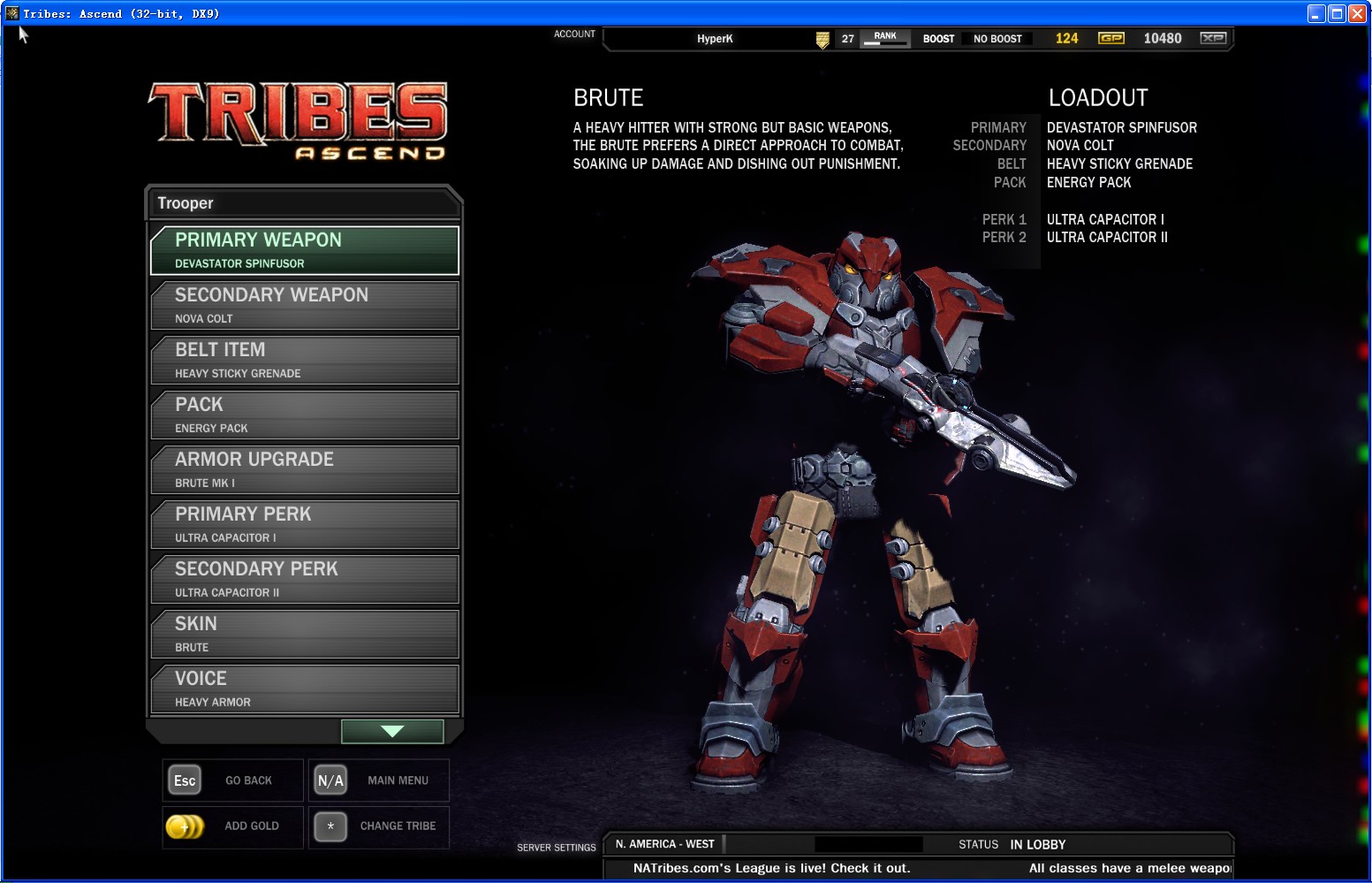1372x883 pixels.
Task: Click the asterisk key icon for Change Tribe
Action: 330,826
